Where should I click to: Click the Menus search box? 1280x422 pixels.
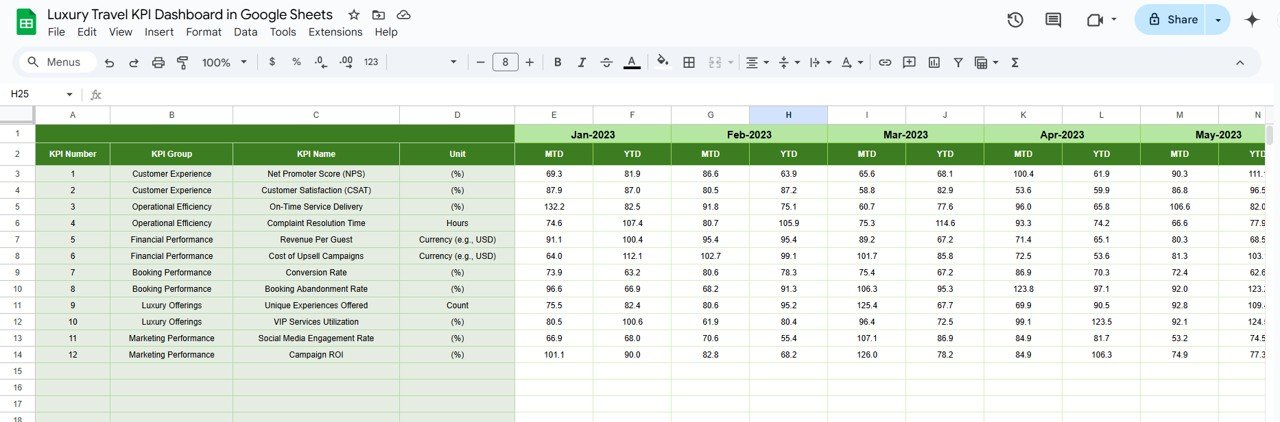(x=57, y=62)
